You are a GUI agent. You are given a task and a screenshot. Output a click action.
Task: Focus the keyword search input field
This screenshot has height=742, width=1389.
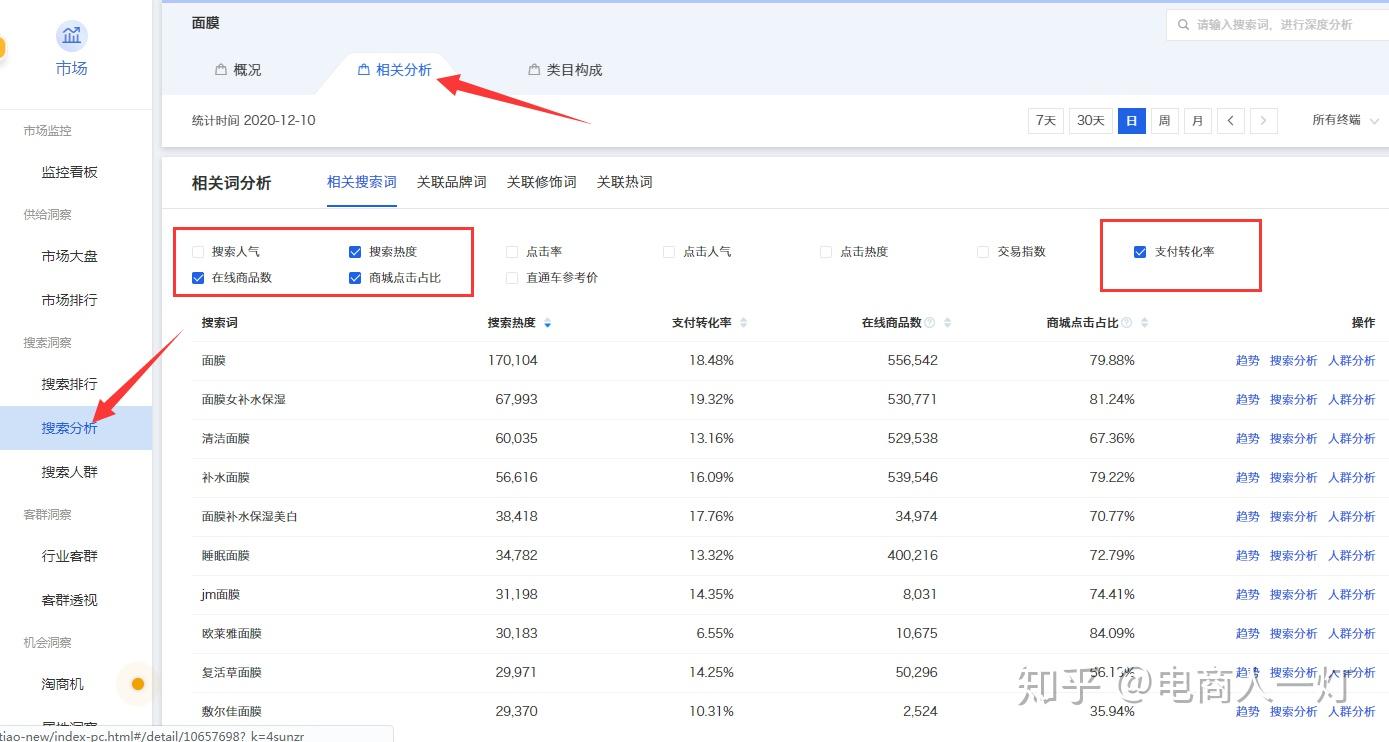pyautogui.click(x=1277, y=25)
